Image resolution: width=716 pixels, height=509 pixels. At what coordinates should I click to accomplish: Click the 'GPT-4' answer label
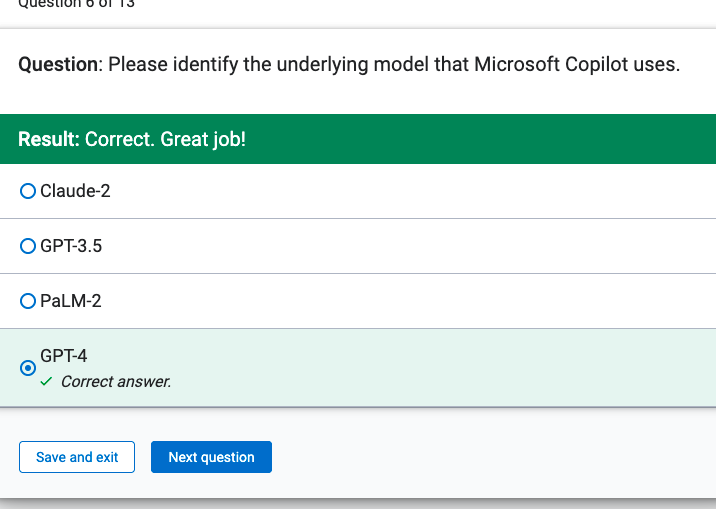click(x=63, y=356)
